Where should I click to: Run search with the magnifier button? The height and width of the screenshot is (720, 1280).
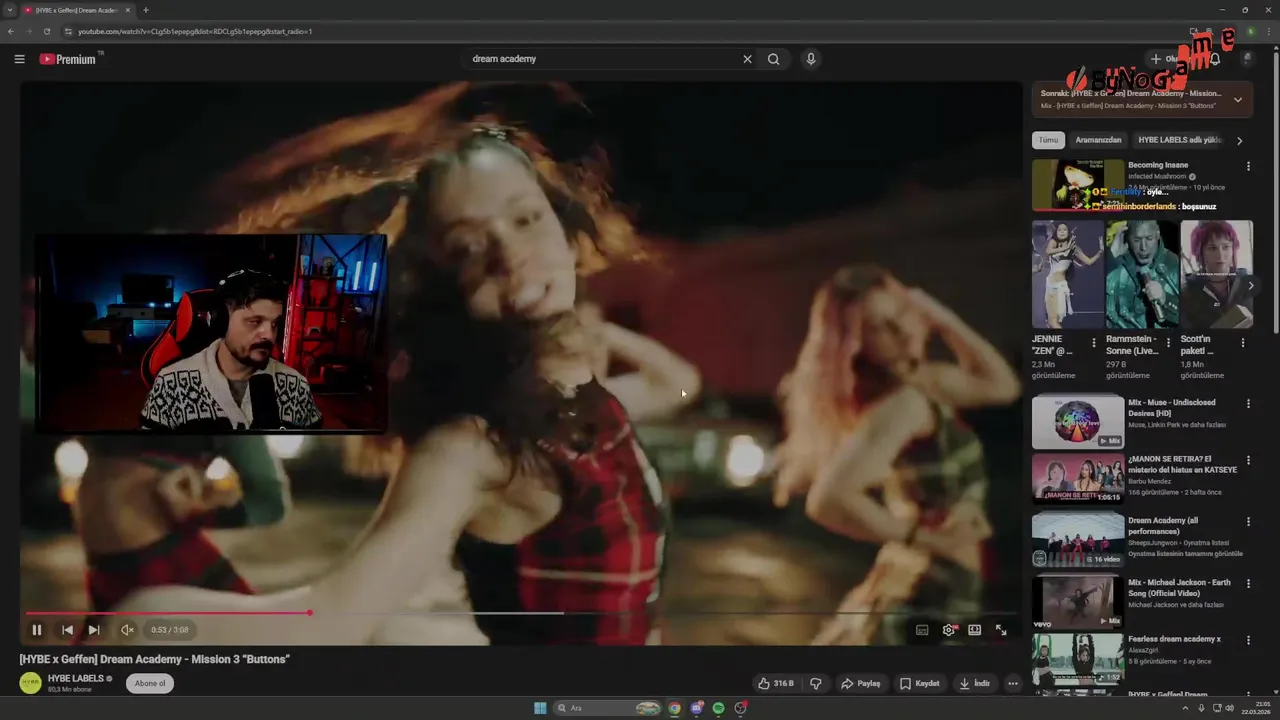click(x=773, y=59)
